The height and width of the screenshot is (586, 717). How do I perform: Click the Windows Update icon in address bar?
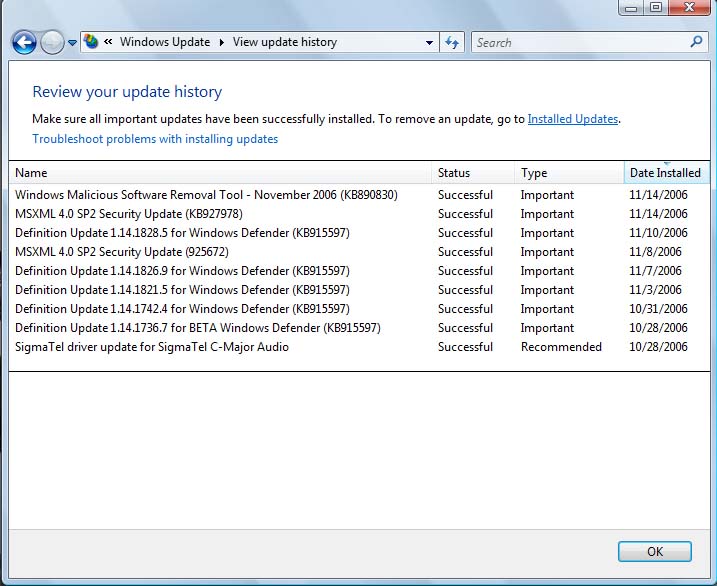pyautogui.click(x=92, y=42)
